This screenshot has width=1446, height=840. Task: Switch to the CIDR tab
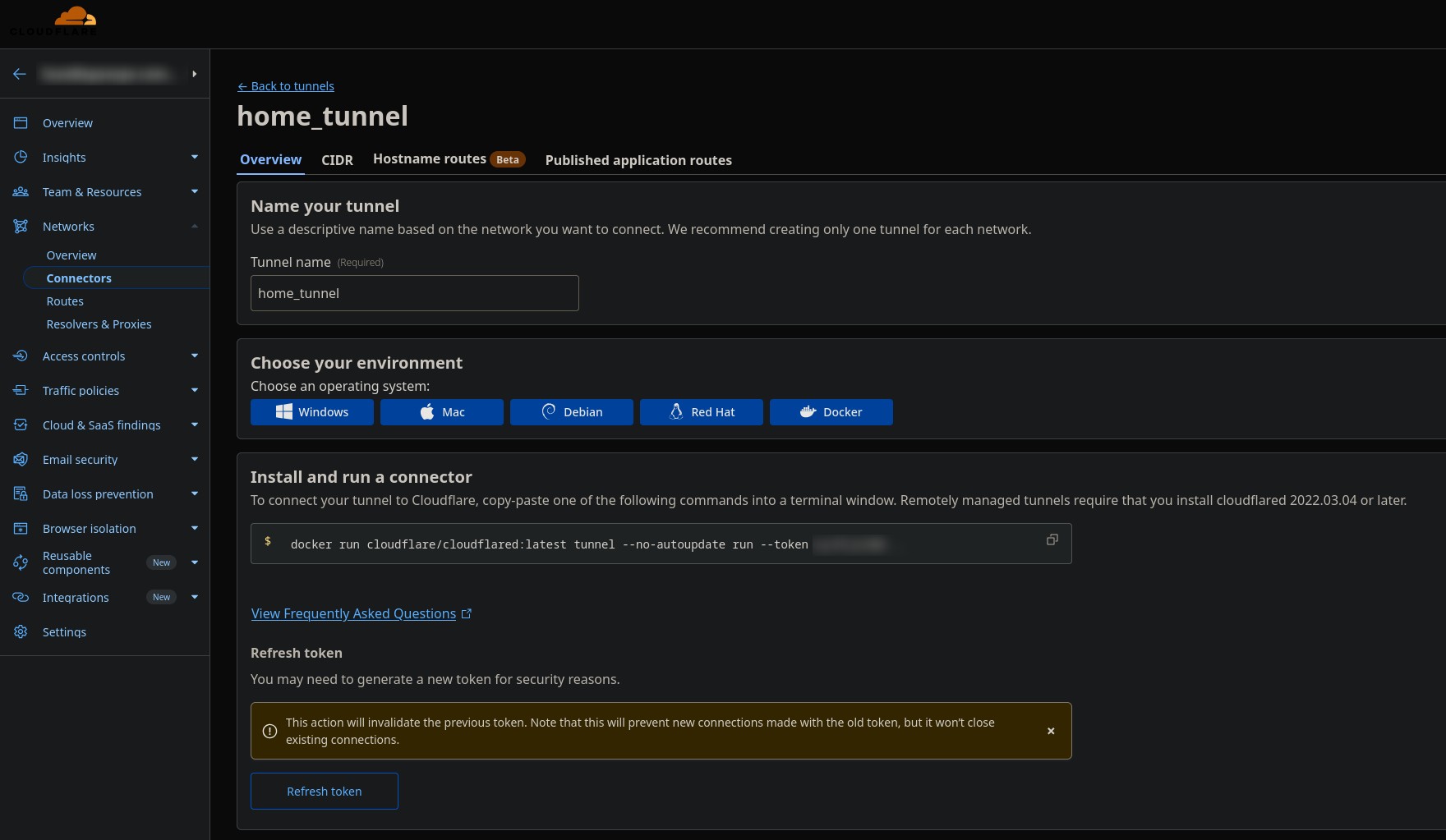tap(337, 161)
